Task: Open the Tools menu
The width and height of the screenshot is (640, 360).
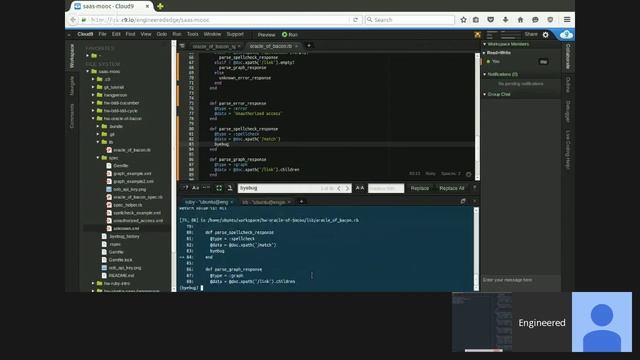Action: 193,34
